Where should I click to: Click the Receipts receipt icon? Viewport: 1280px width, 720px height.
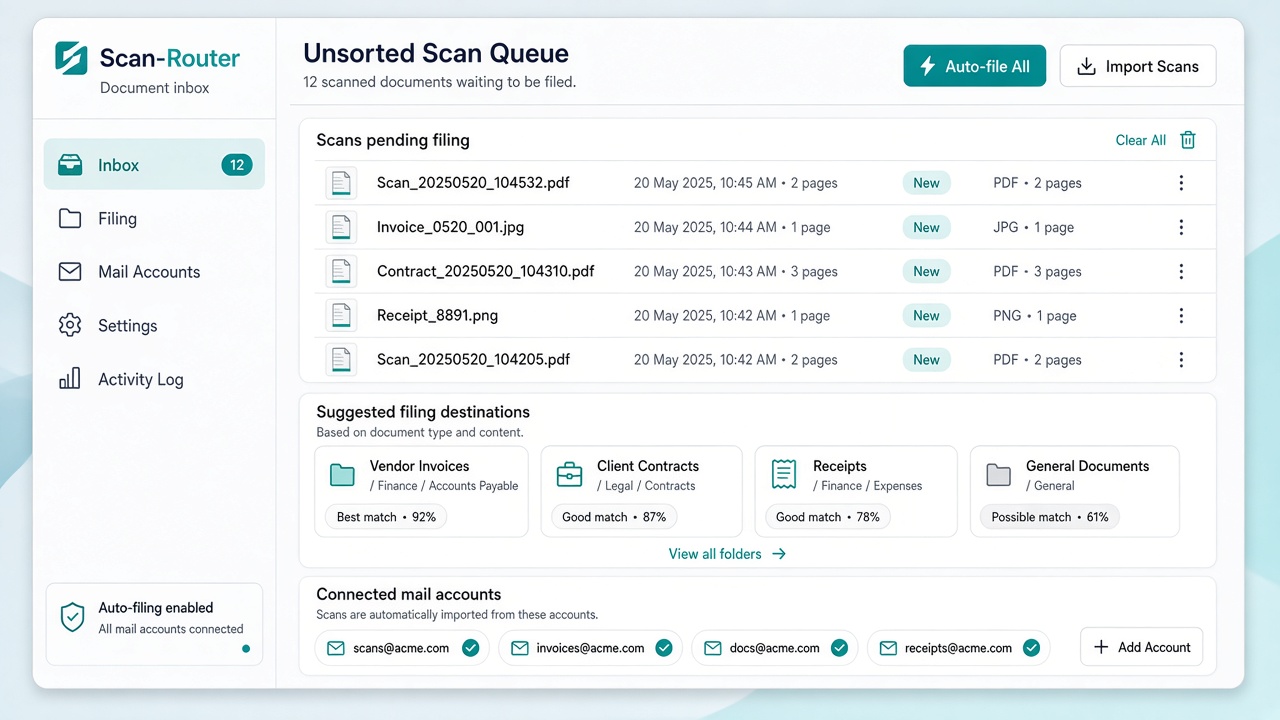coord(784,475)
